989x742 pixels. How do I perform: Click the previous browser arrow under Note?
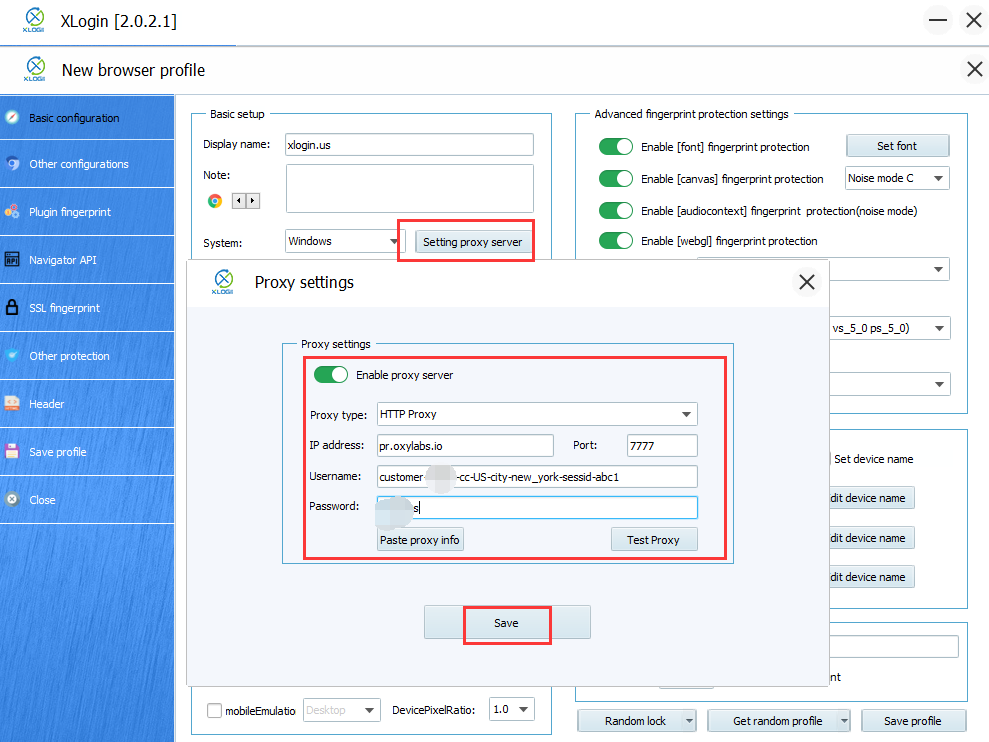(238, 201)
